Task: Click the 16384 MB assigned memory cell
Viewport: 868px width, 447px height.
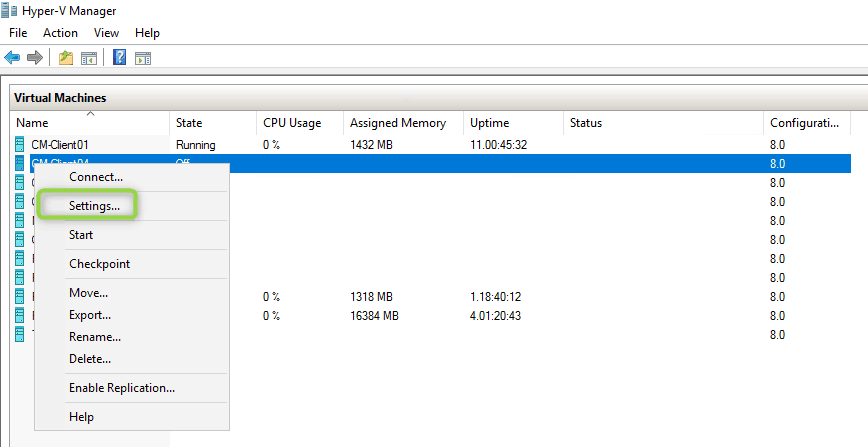Action: click(x=374, y=316)
